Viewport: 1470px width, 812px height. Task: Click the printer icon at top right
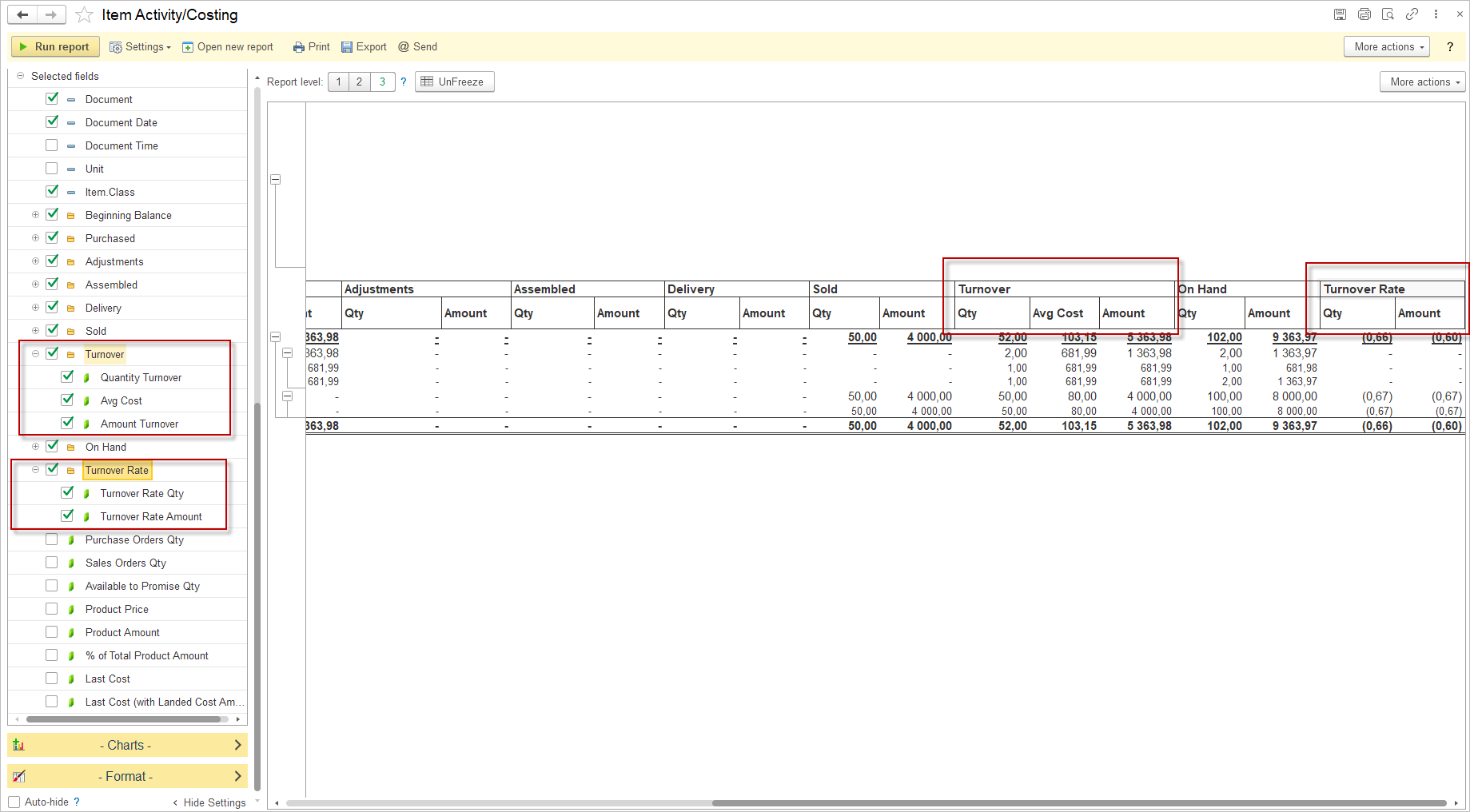1364,14
